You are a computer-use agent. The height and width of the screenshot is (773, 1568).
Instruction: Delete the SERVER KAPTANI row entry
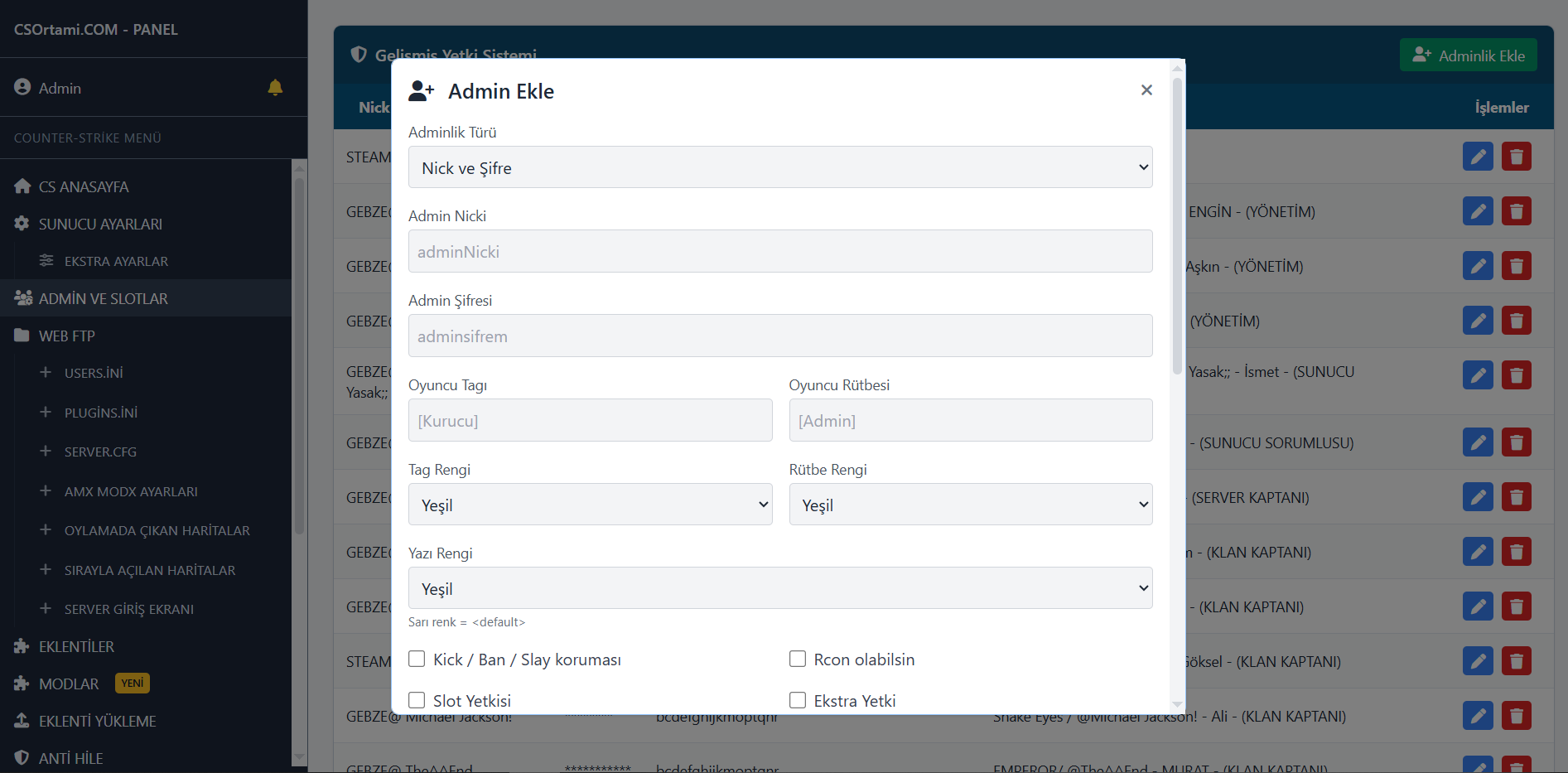[1516, 497]
